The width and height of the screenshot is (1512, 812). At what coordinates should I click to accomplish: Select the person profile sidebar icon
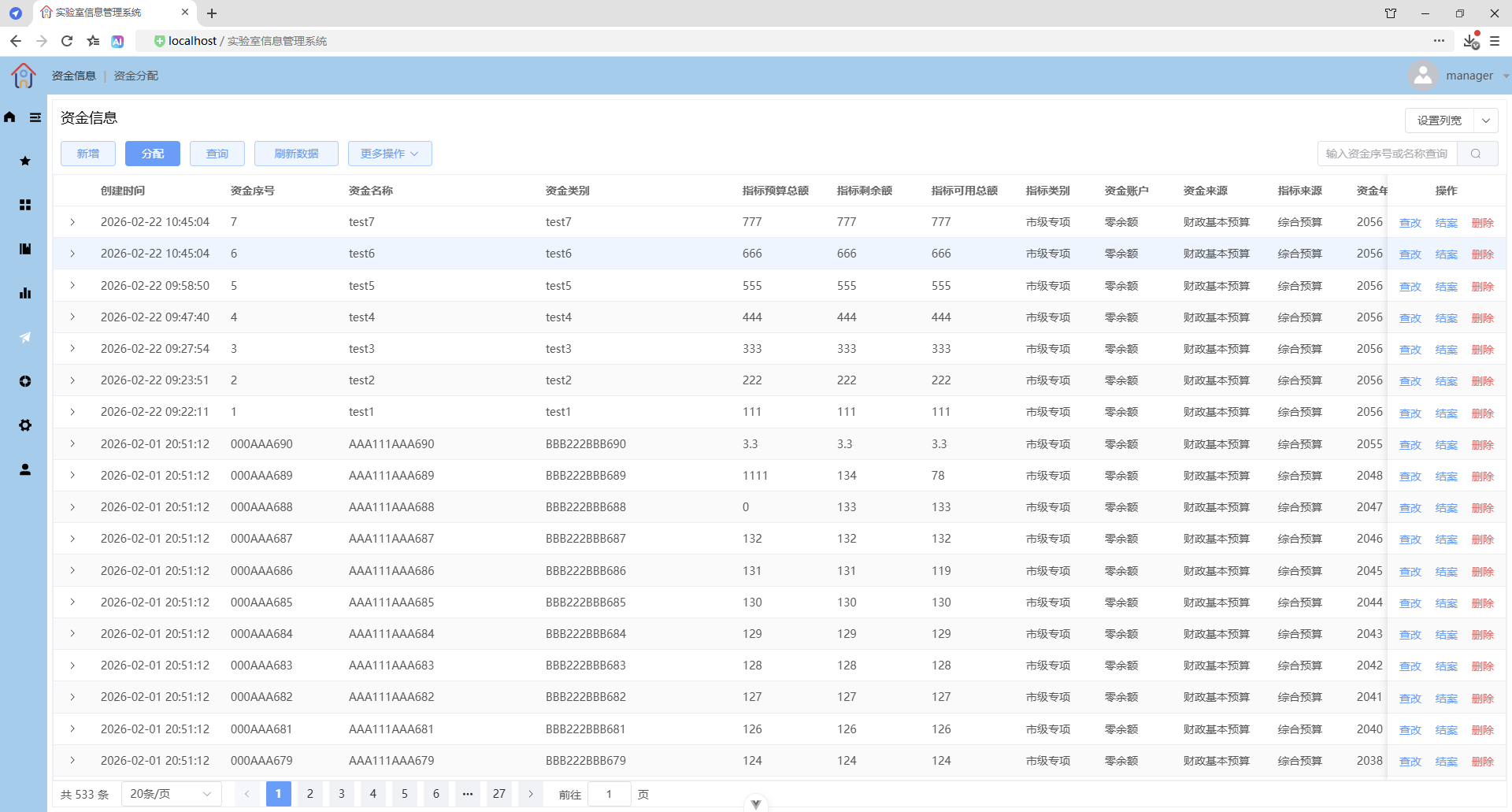[x=25, y=469]
